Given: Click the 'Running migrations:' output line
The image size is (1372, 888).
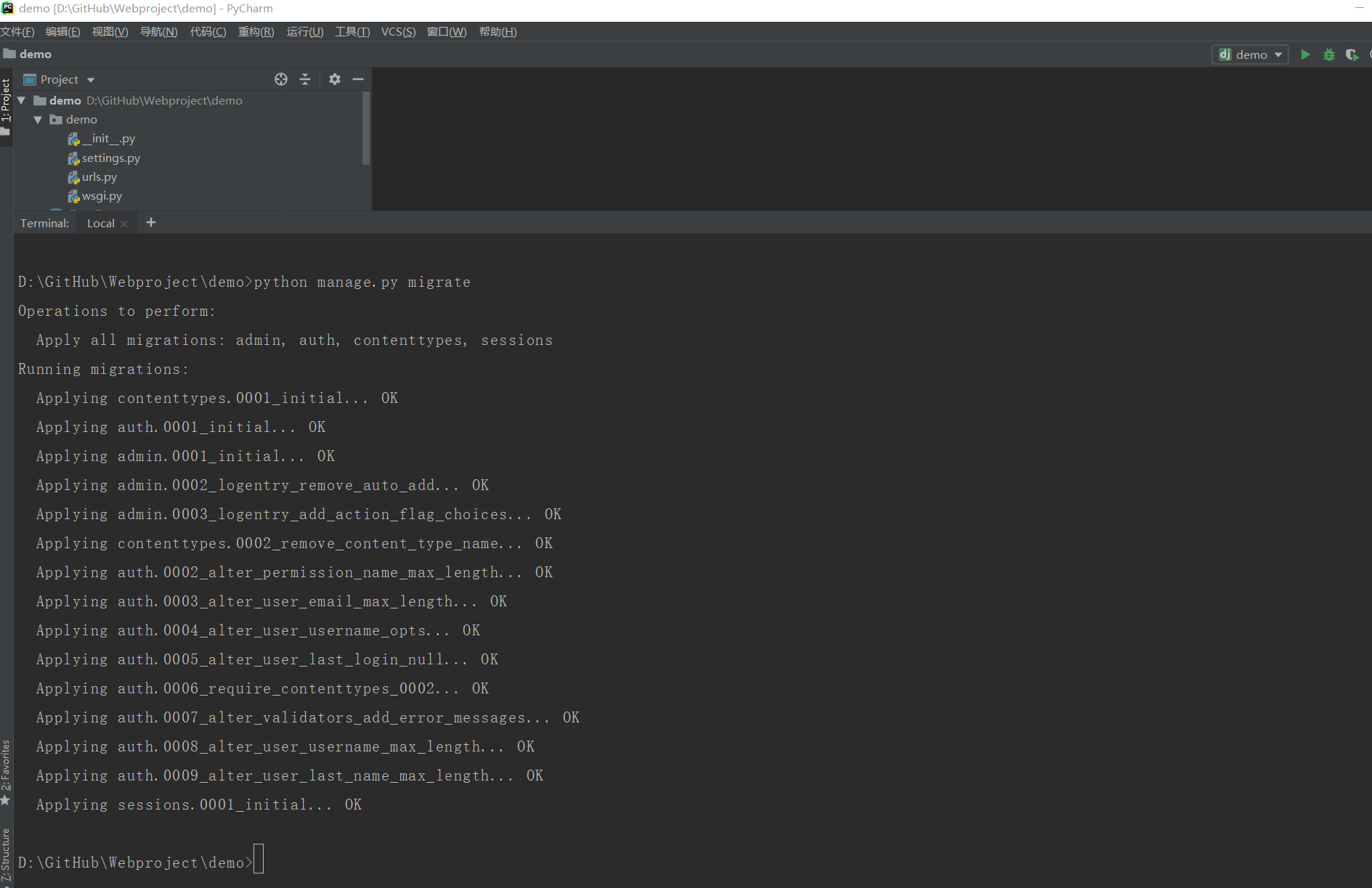Looking at the screenshot, I should pyautogui.click(x=103, y=369).
